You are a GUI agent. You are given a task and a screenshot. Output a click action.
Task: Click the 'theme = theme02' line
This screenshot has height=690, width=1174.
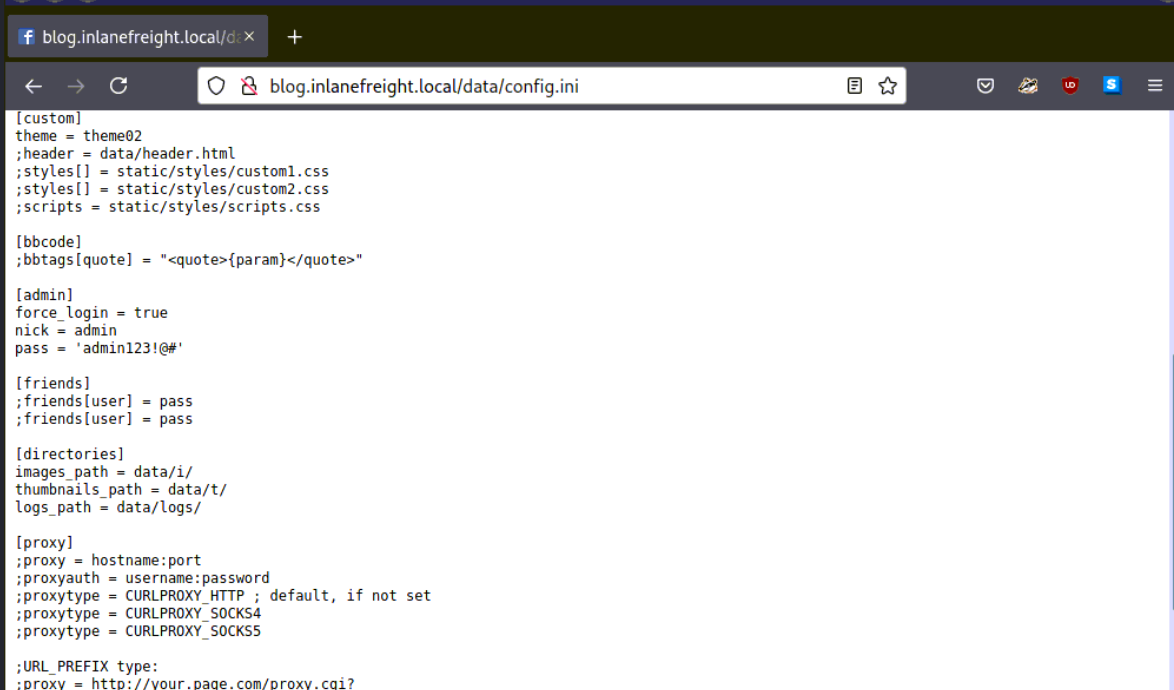click(79, 136)
